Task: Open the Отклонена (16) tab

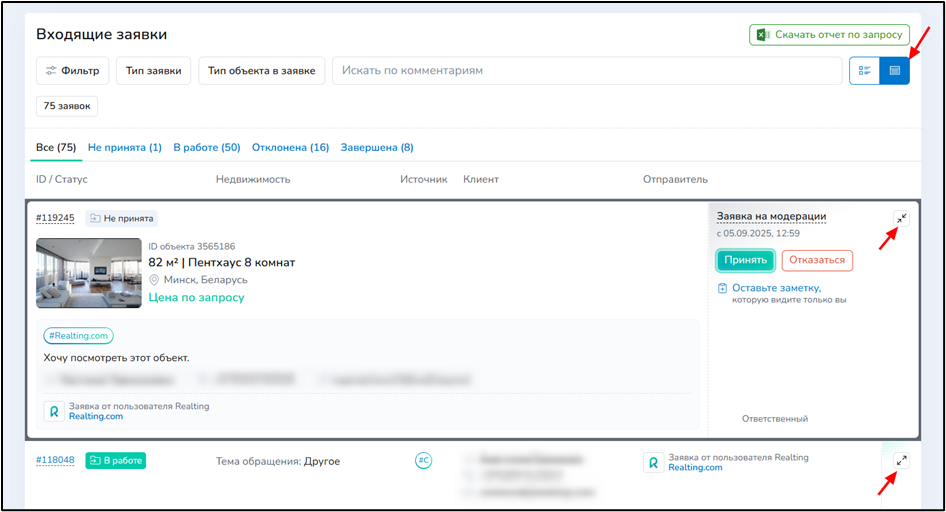Action: pyautogui.click(x=290, y=148)
